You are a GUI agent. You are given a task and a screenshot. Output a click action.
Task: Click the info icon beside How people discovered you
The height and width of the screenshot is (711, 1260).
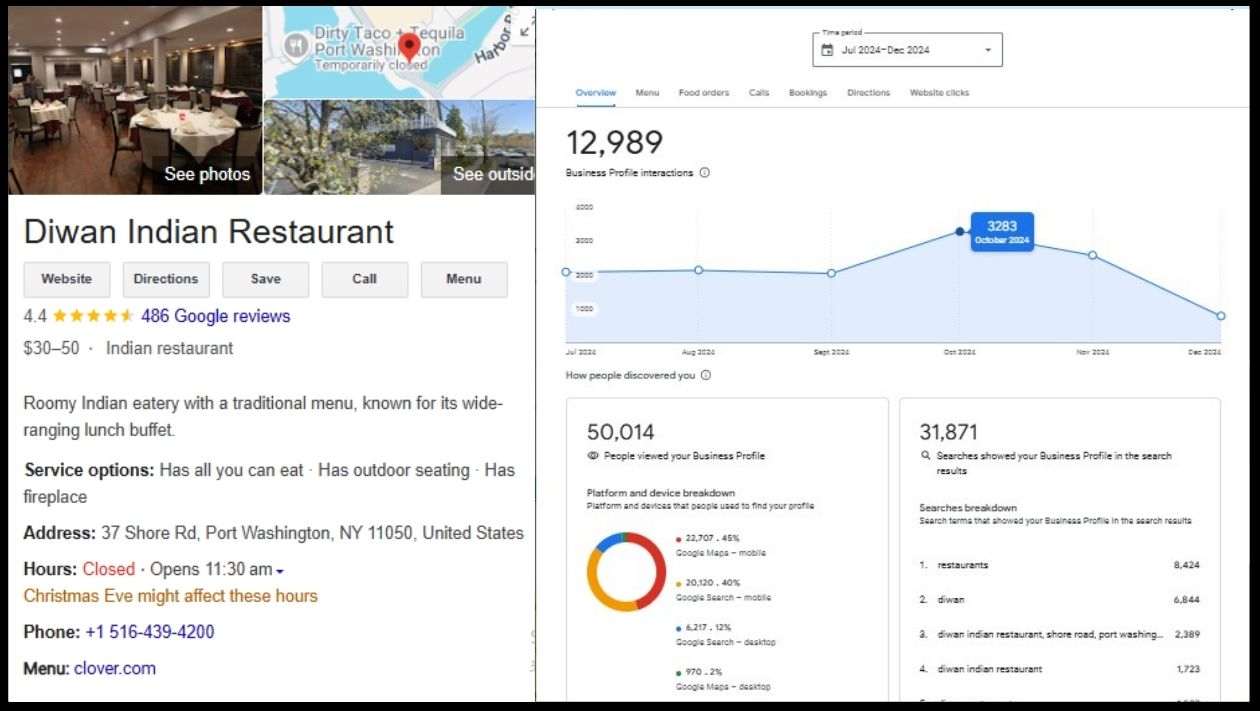[706, 376]
